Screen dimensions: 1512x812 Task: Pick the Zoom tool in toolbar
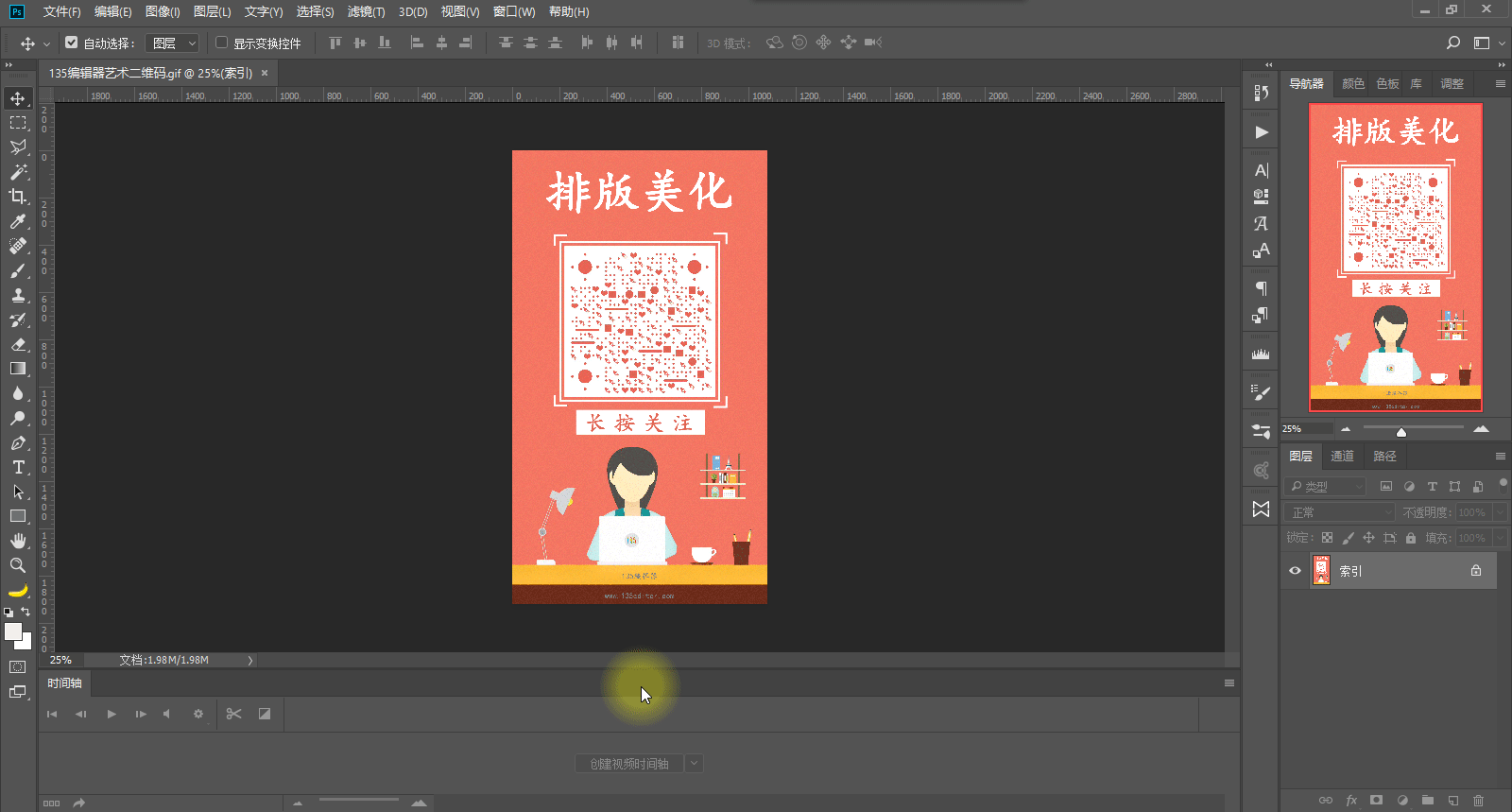pyautogui.click(x=18, y=565)
